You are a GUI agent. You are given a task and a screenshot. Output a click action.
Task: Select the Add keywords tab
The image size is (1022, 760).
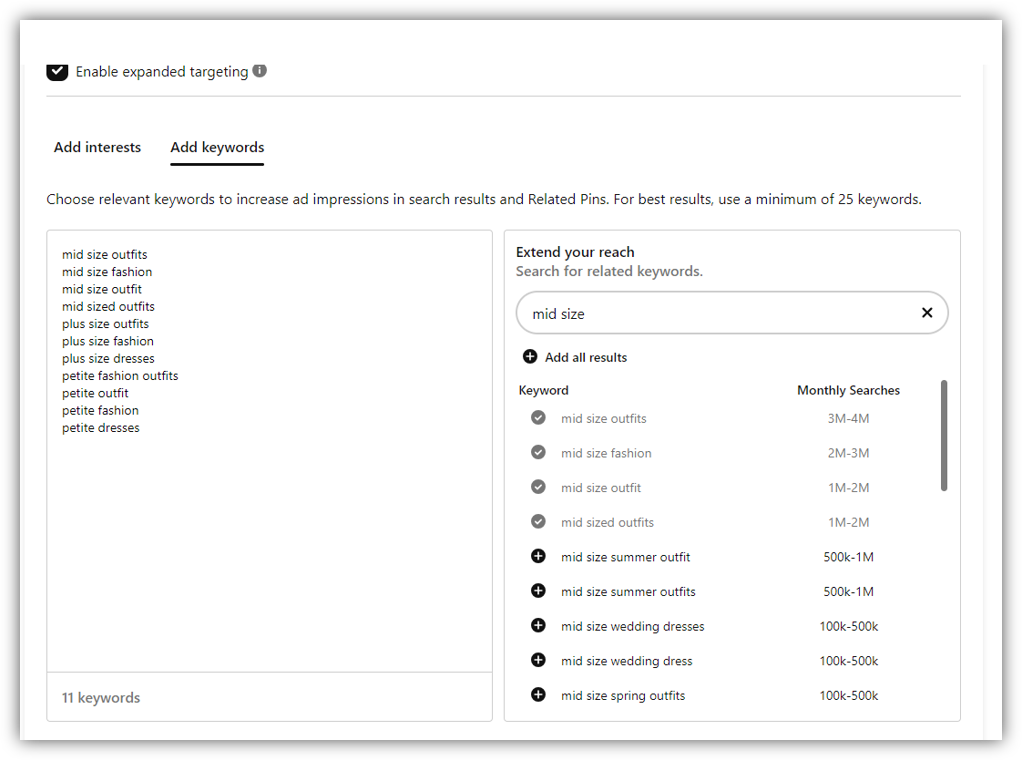click(x=217, y=147)
